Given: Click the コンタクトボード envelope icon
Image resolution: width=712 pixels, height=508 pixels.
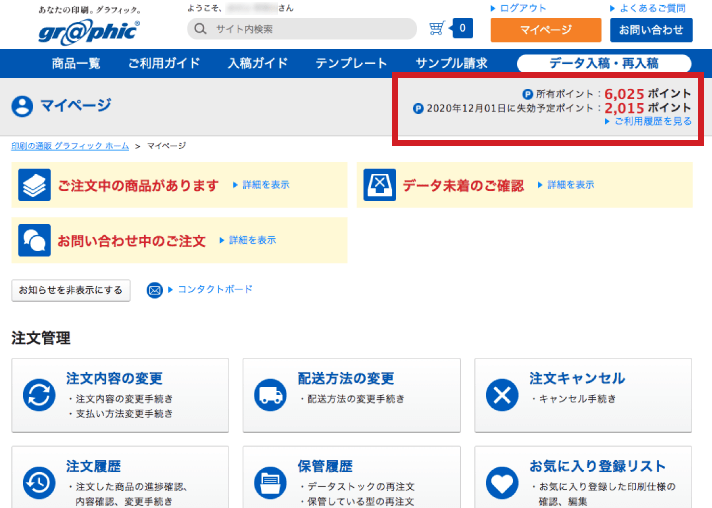Looking at the screenshot, I should 154,290.
